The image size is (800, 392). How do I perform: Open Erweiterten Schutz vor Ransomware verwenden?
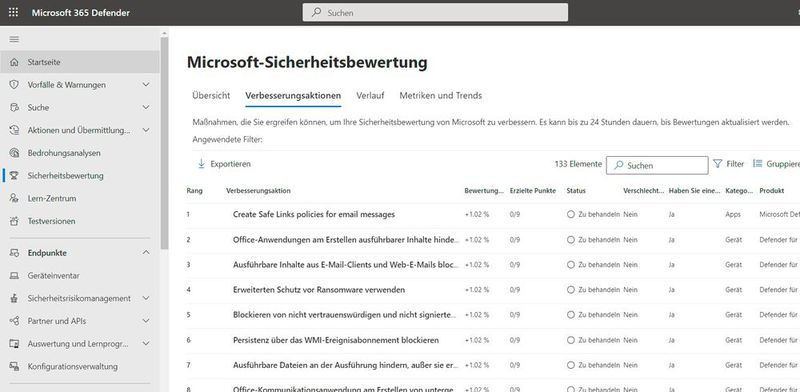(319, 289)
